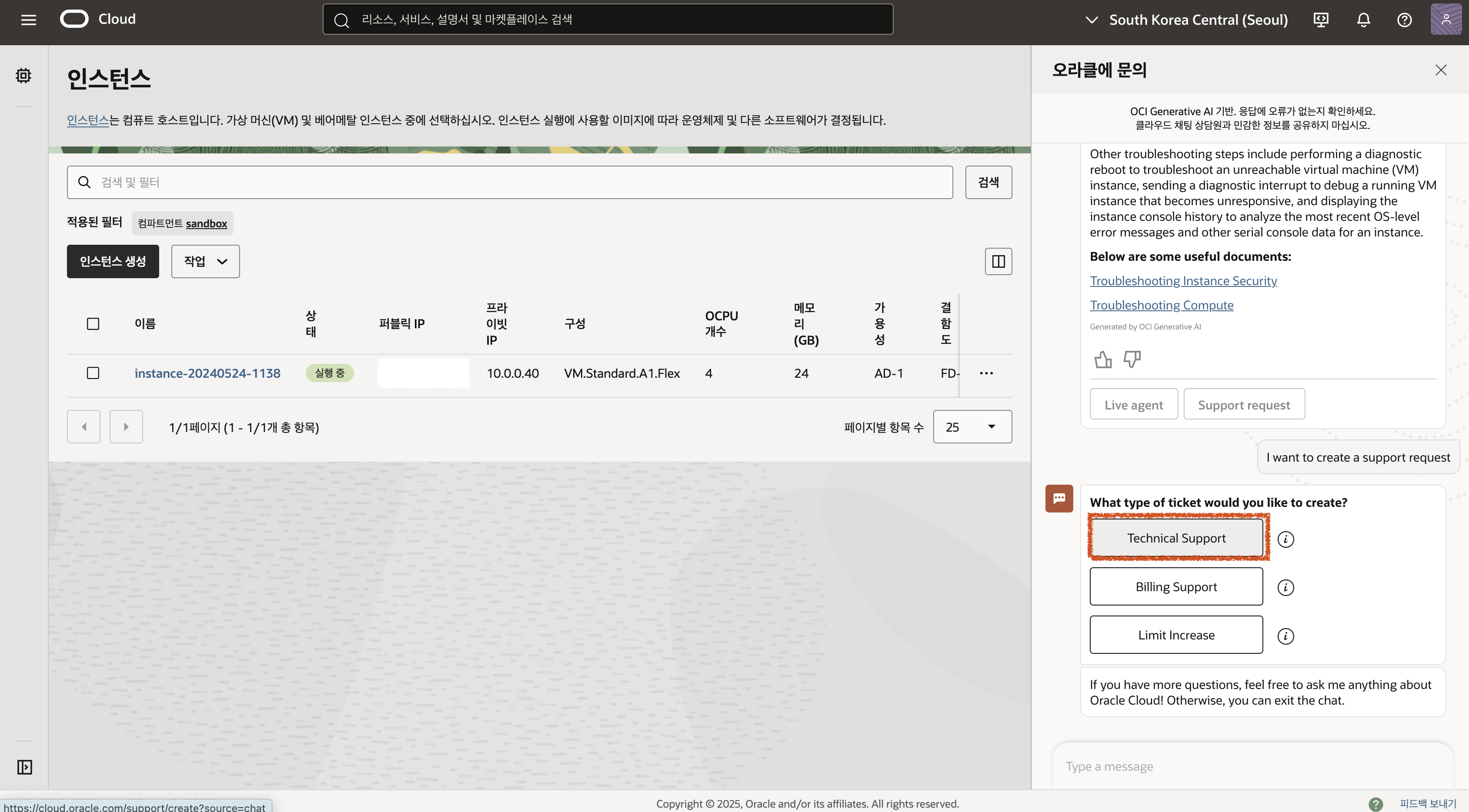Expand the 작업 actions dropdown
Screen dimensions: 1469x812
pos(205,262)
